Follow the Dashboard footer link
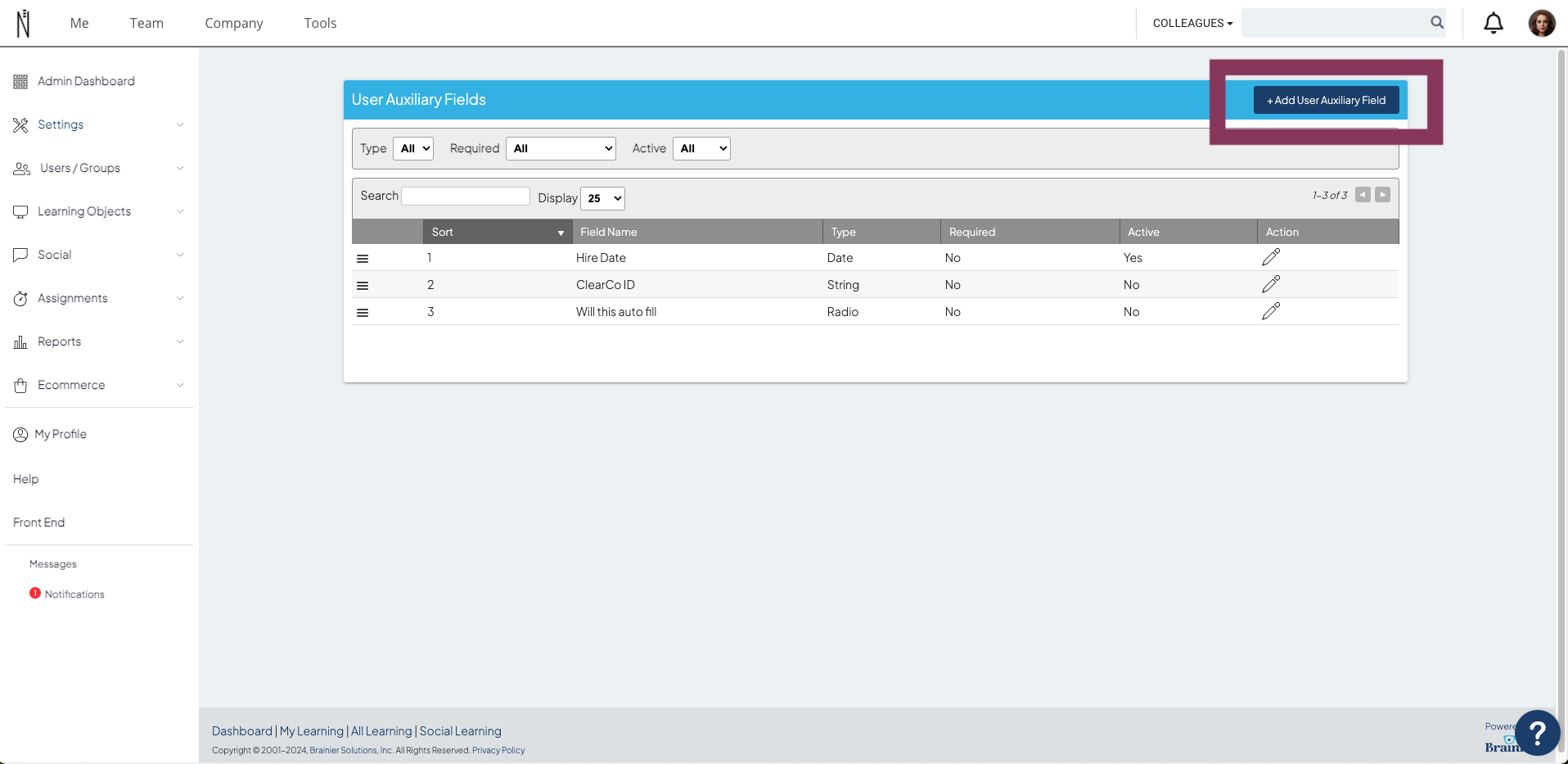This screenshot has width=1568, height=764. (x=242, y=731)
